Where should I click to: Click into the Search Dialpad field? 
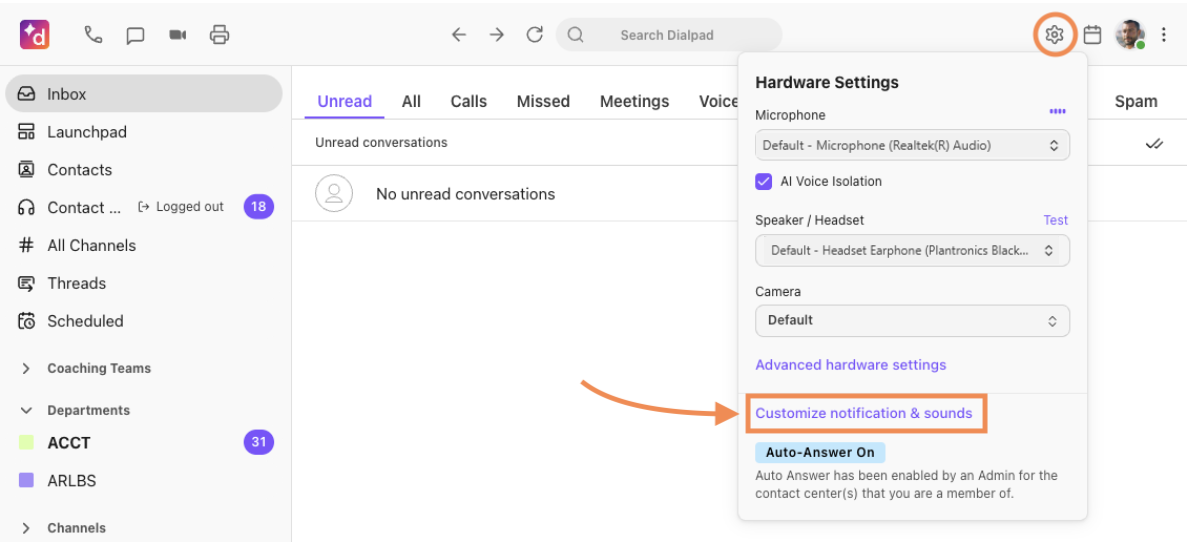(669, 35)
